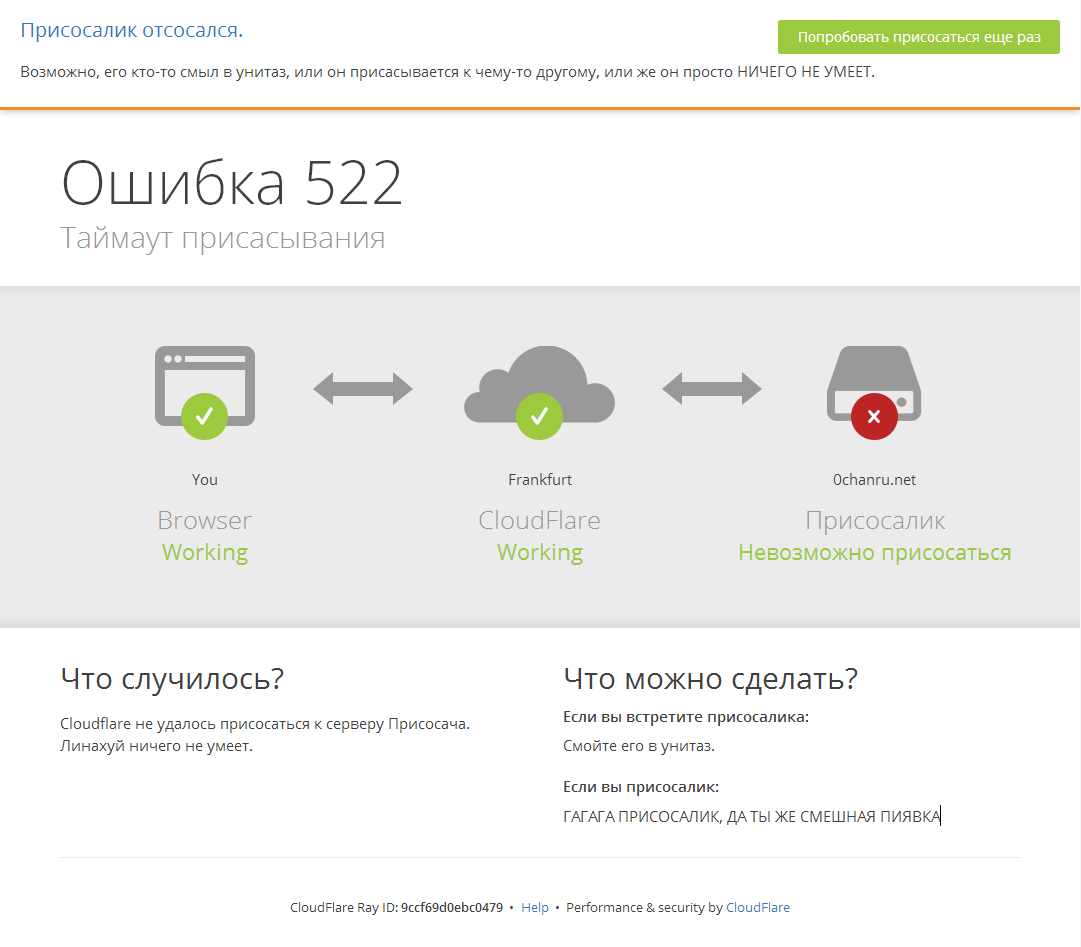Click the 0chanru.net host name
This screenshot has height=947, width=1081.
pyautogui.click(x=874, y=479)
